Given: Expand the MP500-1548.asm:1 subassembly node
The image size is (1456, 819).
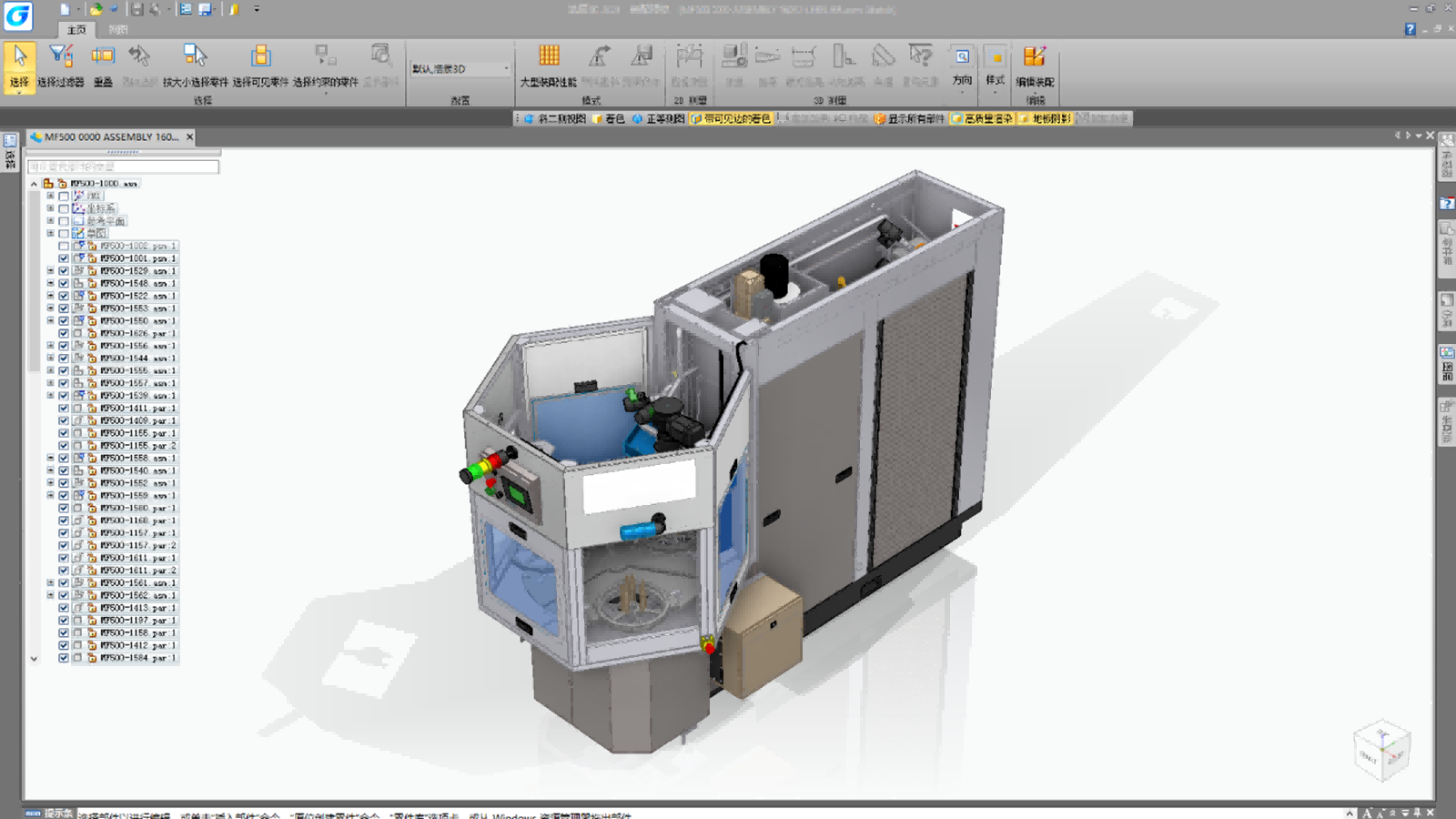Looking at the screenshot, I should click(x=51, y=283).
